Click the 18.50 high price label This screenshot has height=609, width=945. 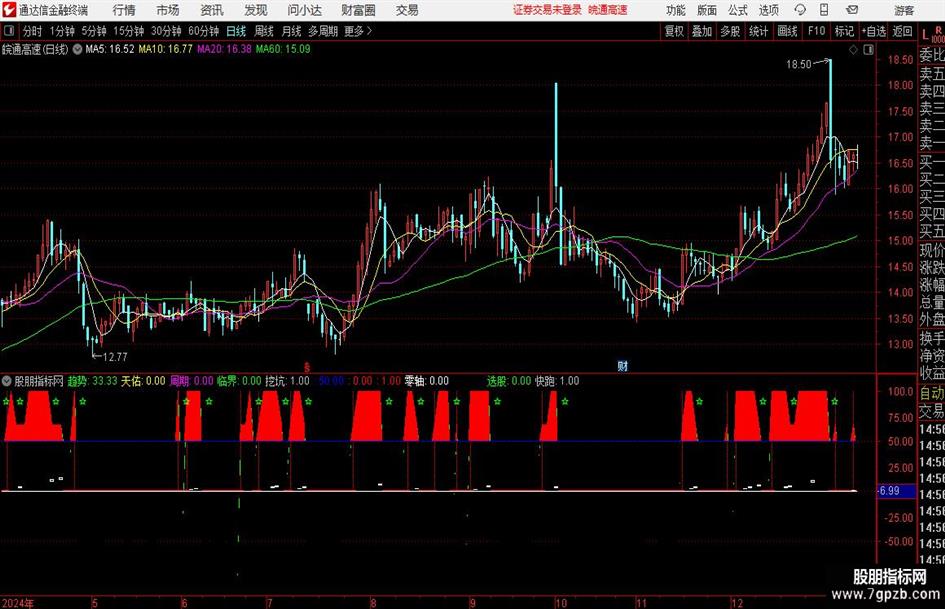(799, 65)
